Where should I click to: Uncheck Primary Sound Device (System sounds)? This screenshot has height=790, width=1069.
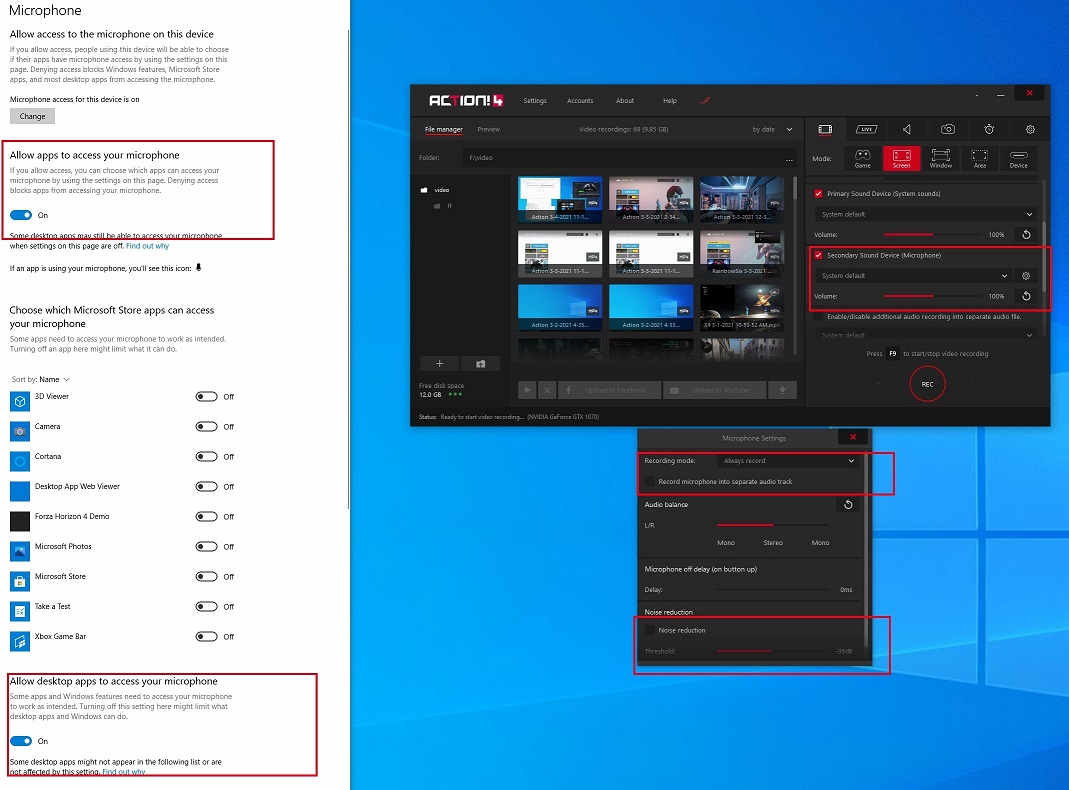(x=818, y=194)
